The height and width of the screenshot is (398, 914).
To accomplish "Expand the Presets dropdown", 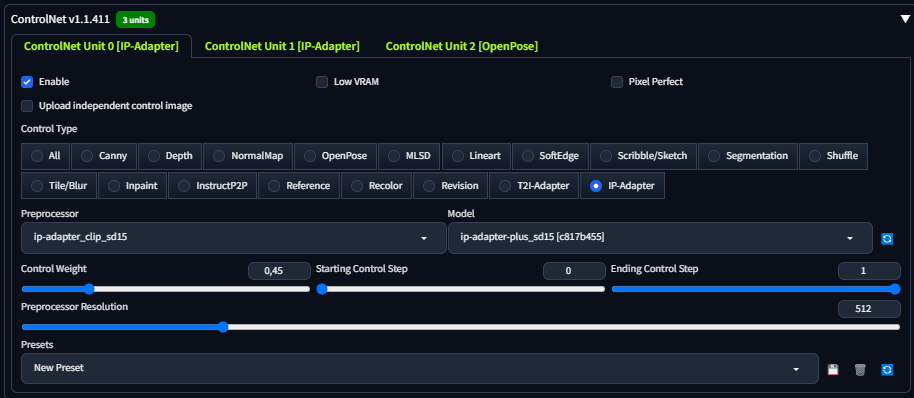I will pyautogui.click(x=419, y=368).
